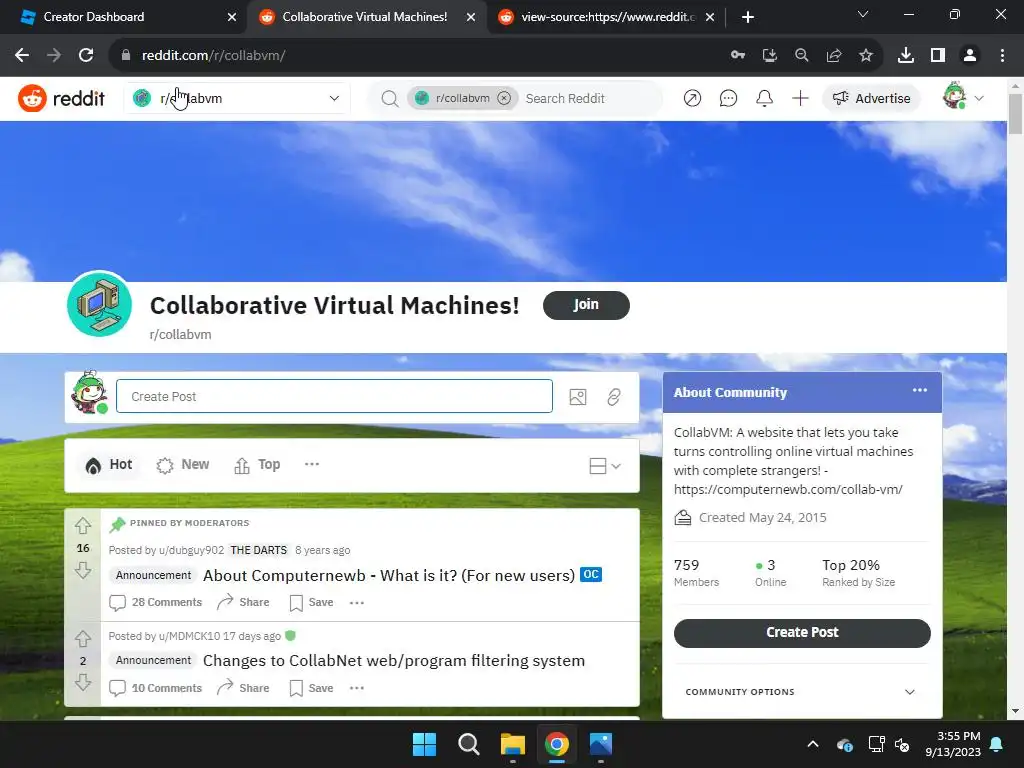This screenshot has height=768, width=1024.
Task: Open Chrome three-dot menu
Action: pyautogui.click(x=1002, y=56)
